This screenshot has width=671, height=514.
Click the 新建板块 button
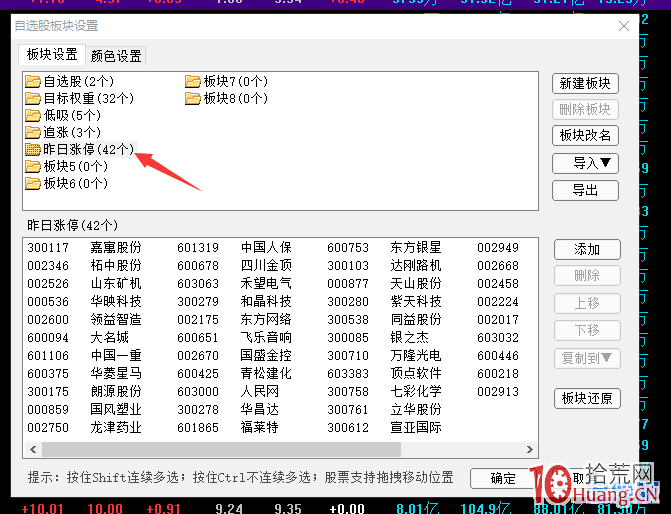pyautogui.click(x=585, y=83)
